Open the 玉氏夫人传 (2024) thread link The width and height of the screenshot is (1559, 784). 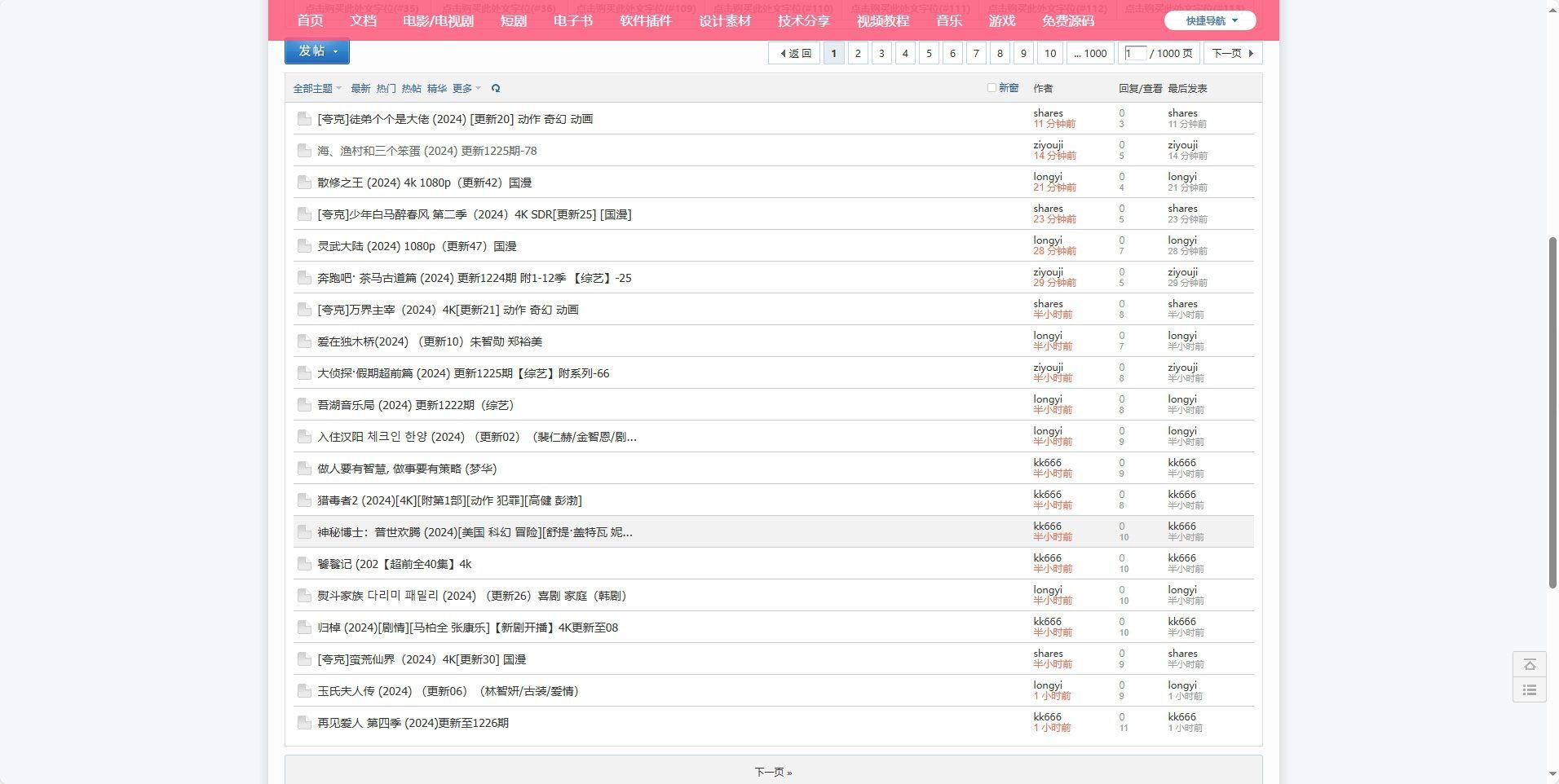coord(448,691)
